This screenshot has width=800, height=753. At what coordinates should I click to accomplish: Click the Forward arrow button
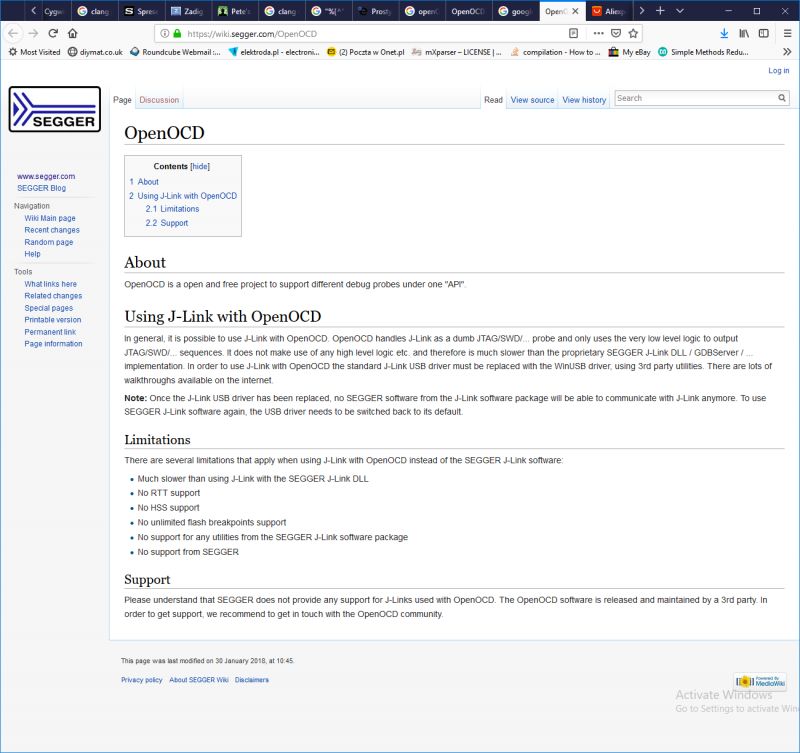point(33,34)
